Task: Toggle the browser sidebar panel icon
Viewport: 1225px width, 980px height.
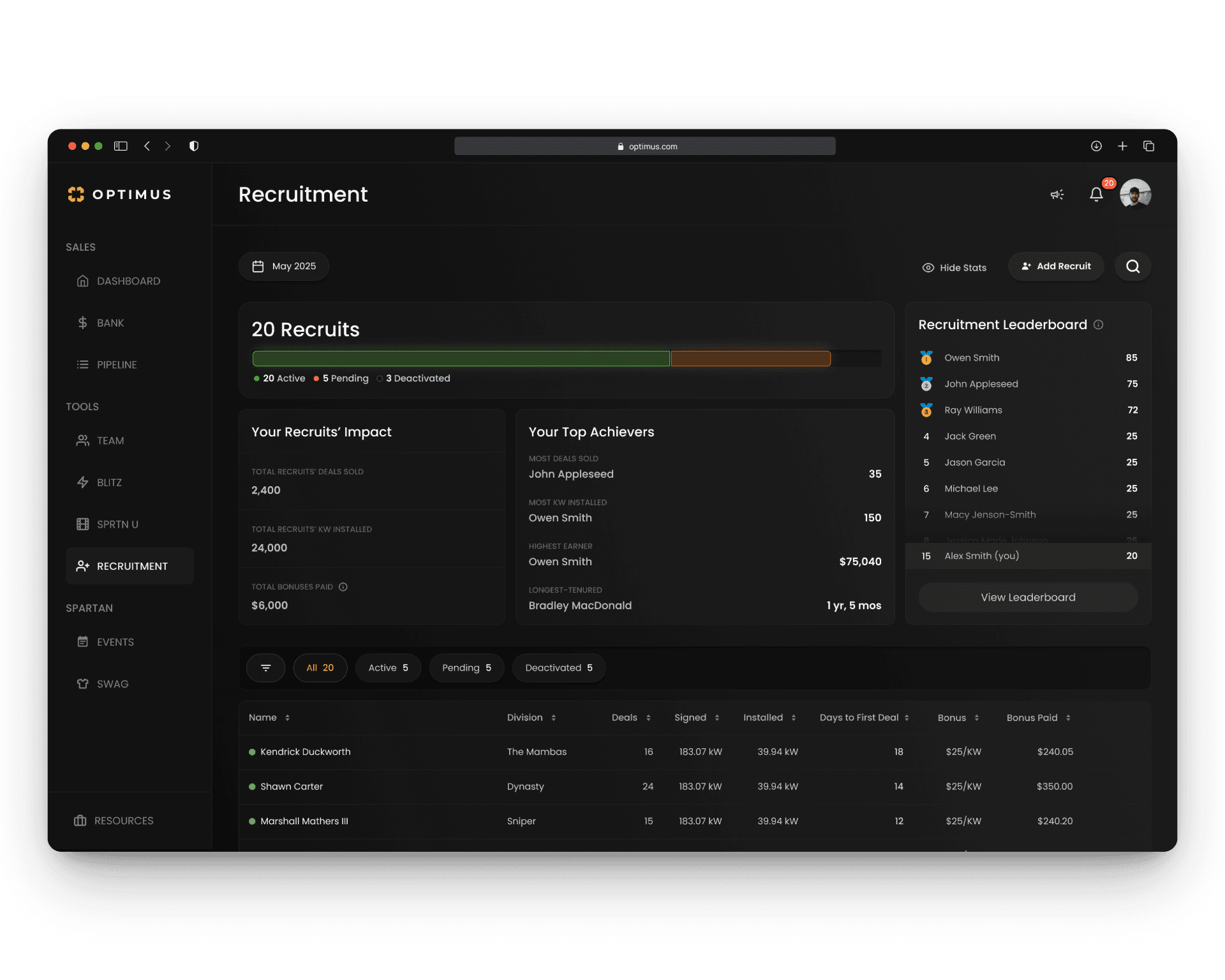Action: click(x=121, y=146)
